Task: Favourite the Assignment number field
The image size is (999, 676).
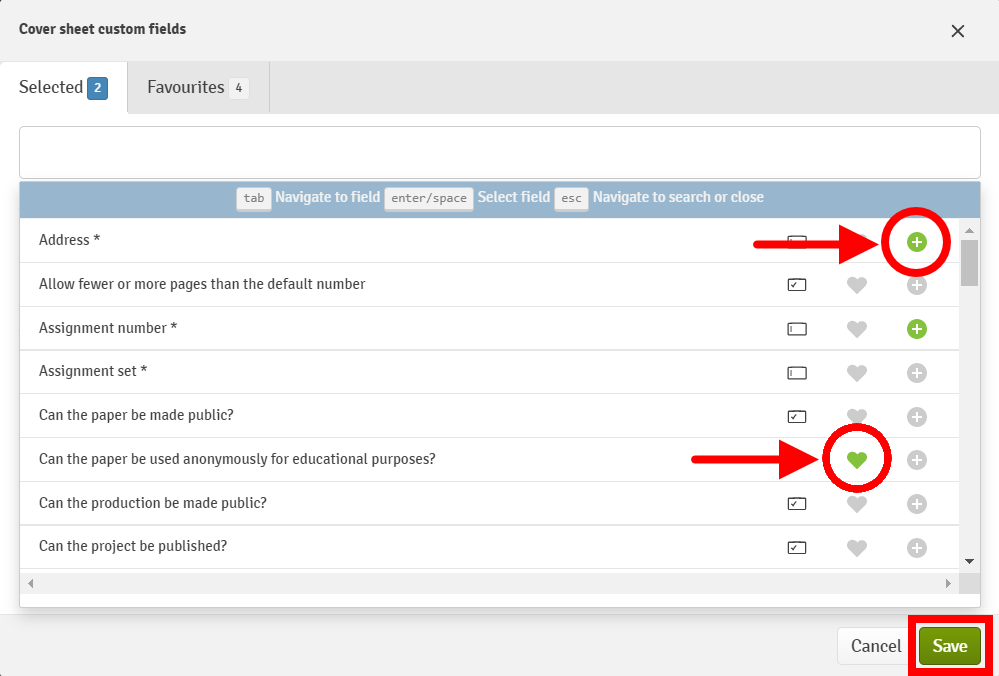Action: coord(856,329)
